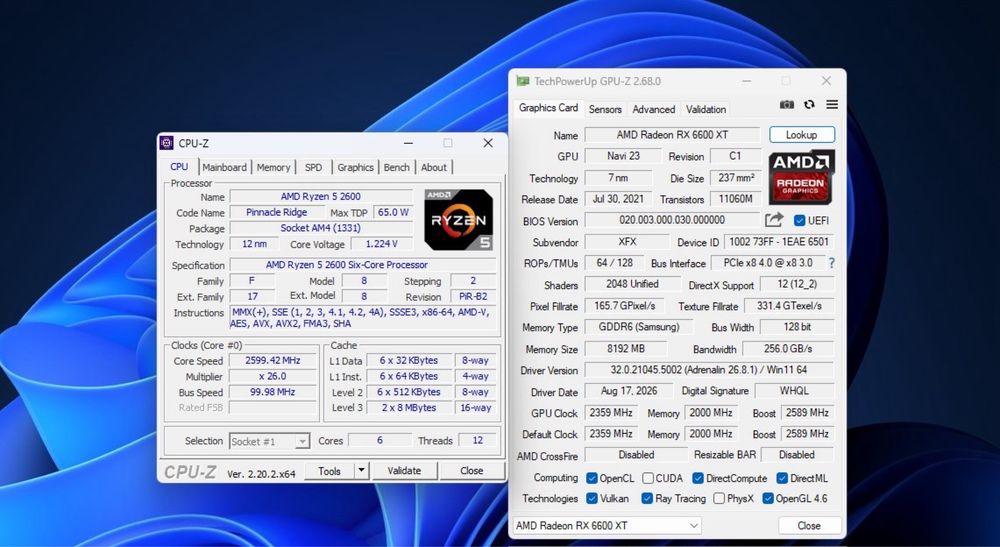Switch to the CPU-Z Bench tab
This screenshot has width=1000, height=547.
coord(396,167)
